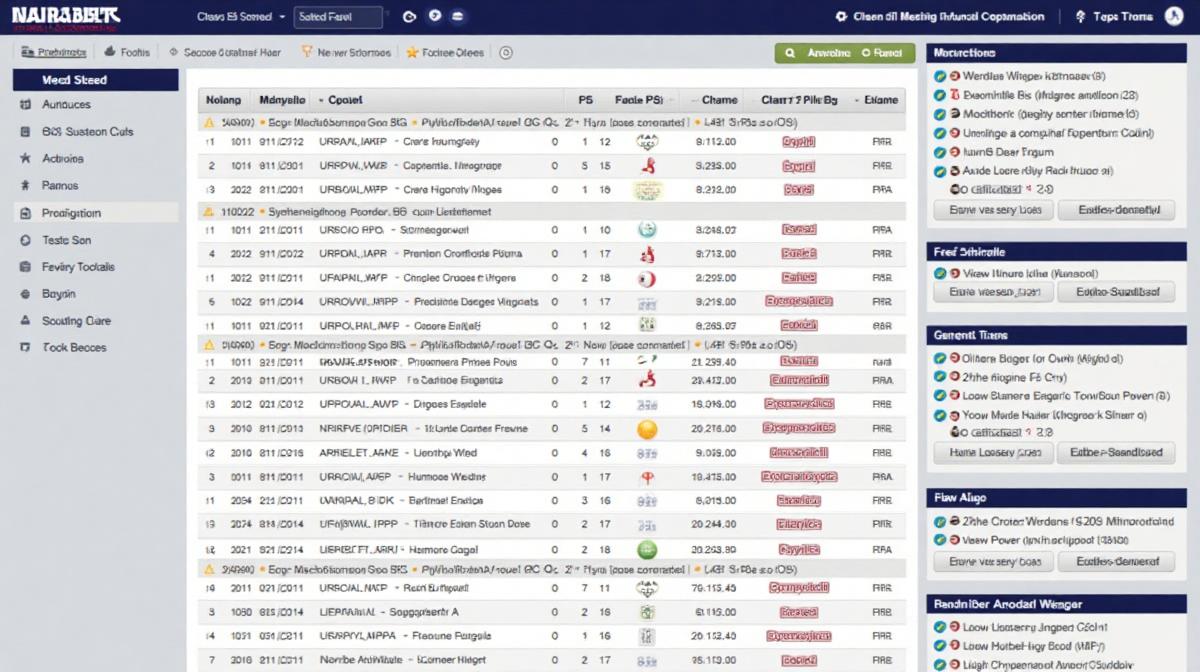Image resolution: width=1200 pixels, height=672 pixels.
Task: Click the Teste Son sidebar icon
Action: [24, 240]
